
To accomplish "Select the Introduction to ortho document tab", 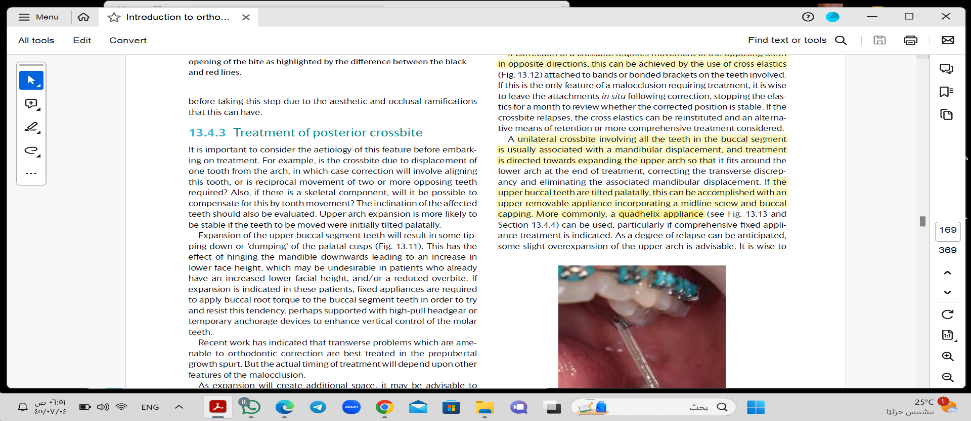I will (x=178, y=17).
